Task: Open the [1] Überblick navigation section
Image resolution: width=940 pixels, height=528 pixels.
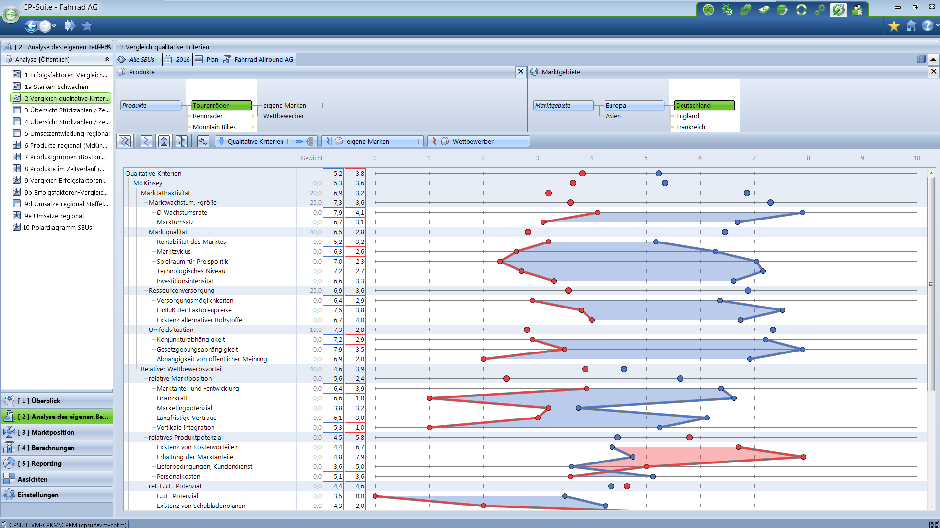Action: point(56,400)
